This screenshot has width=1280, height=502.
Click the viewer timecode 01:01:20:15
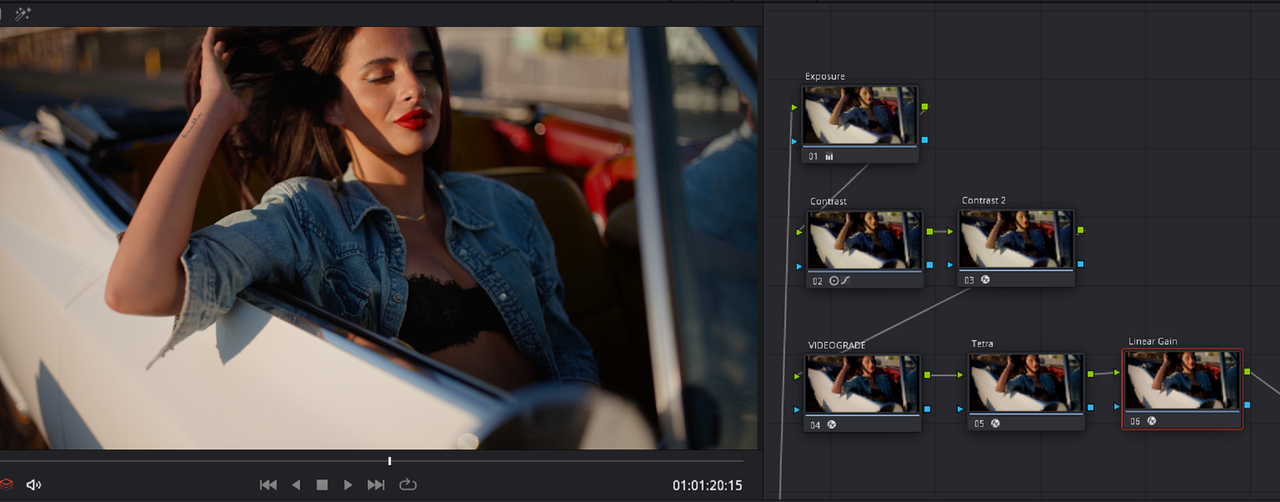click(707, 486)
